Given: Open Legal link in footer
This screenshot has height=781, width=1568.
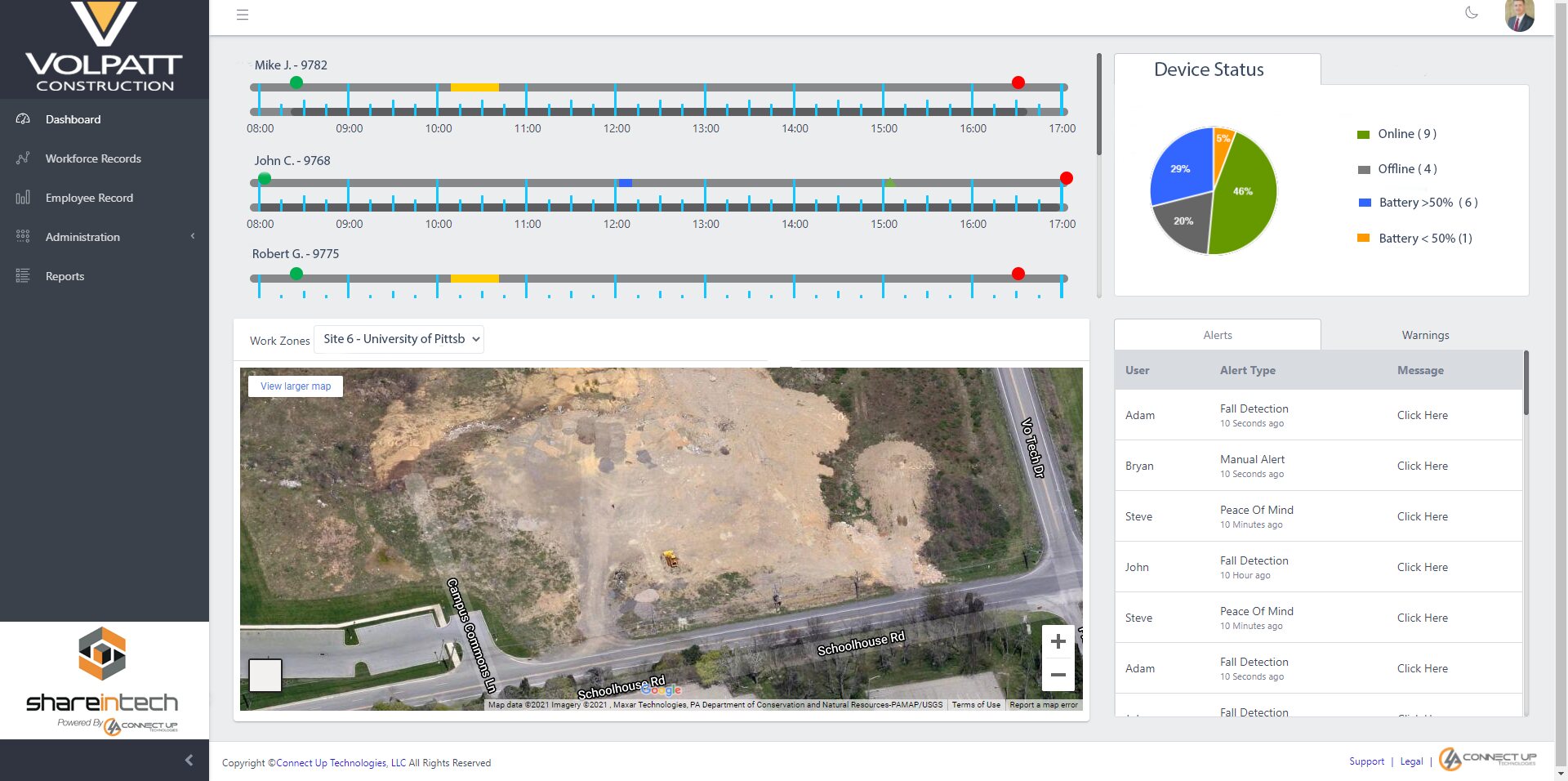Looking at the screenshot, I should pos(1411,761).
